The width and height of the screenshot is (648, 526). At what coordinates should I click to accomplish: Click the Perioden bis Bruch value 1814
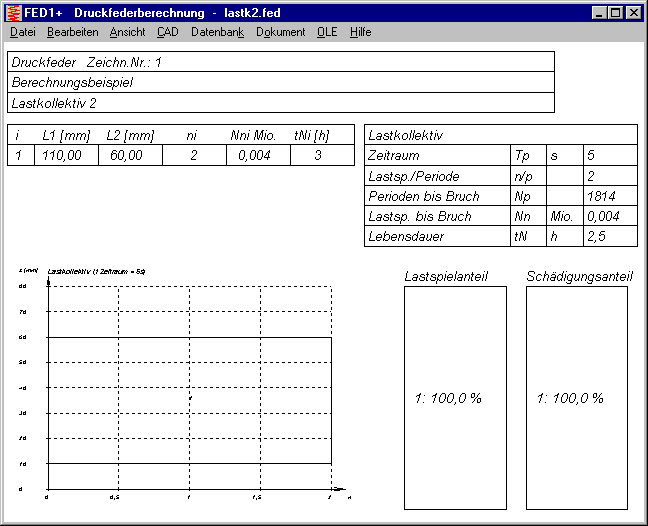pos(610,196)
